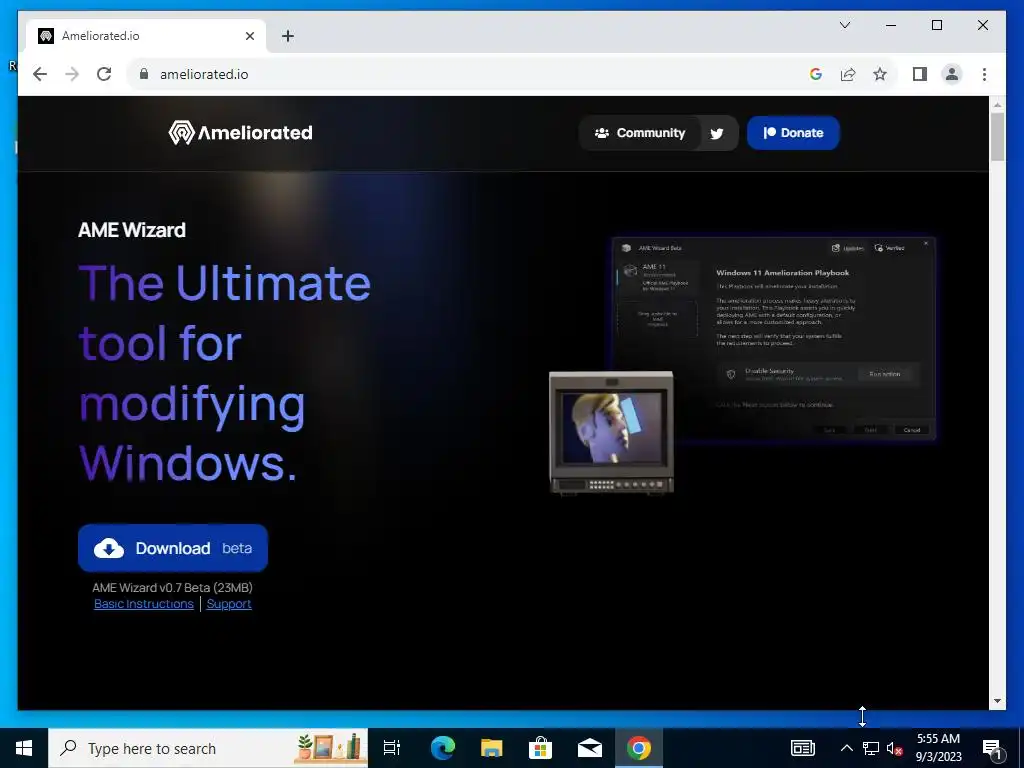Open File Explorer from taskbar
The width and height of the screenshot is (1024, 768).
click(x=491, y=748)
